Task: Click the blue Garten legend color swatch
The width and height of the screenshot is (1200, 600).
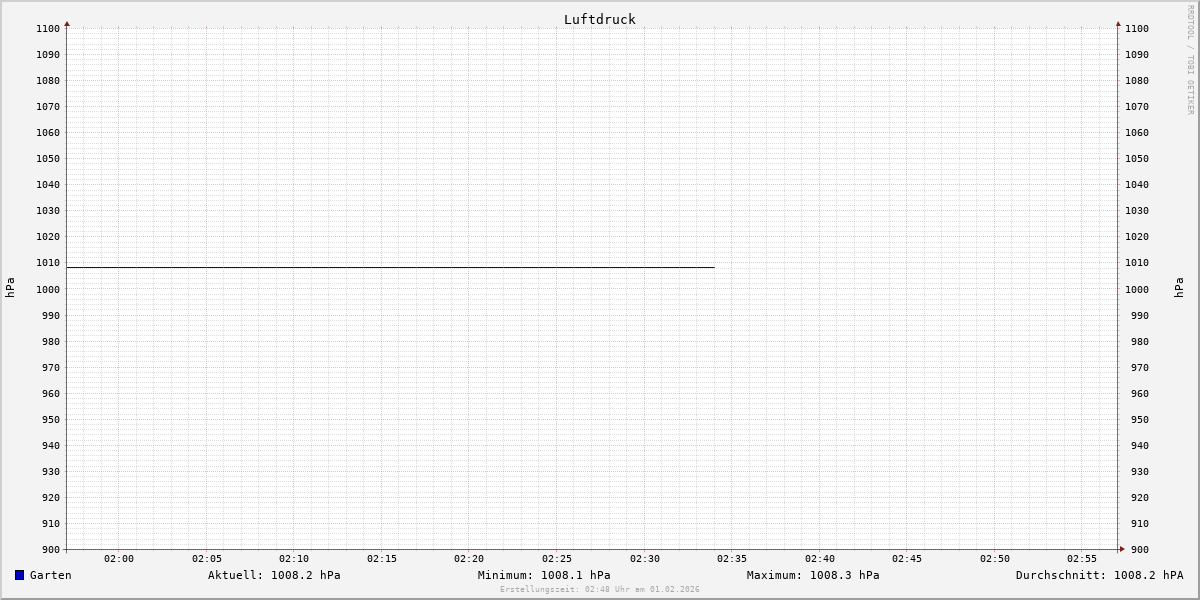Action: 19,575
